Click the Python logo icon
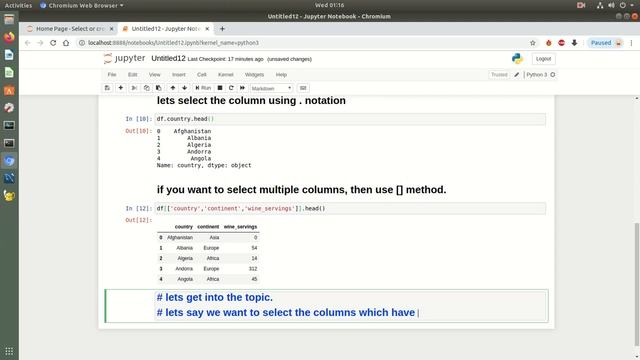 point(518,59)
